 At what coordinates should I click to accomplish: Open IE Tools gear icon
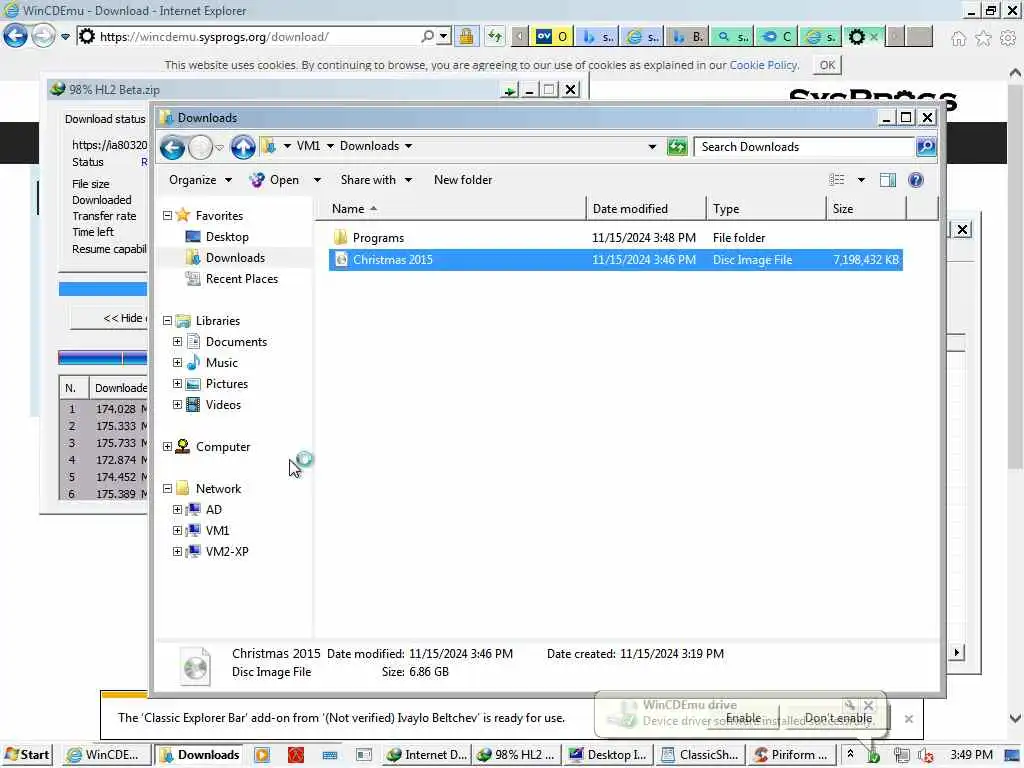pyautogui.click(x=1008, y=39)
